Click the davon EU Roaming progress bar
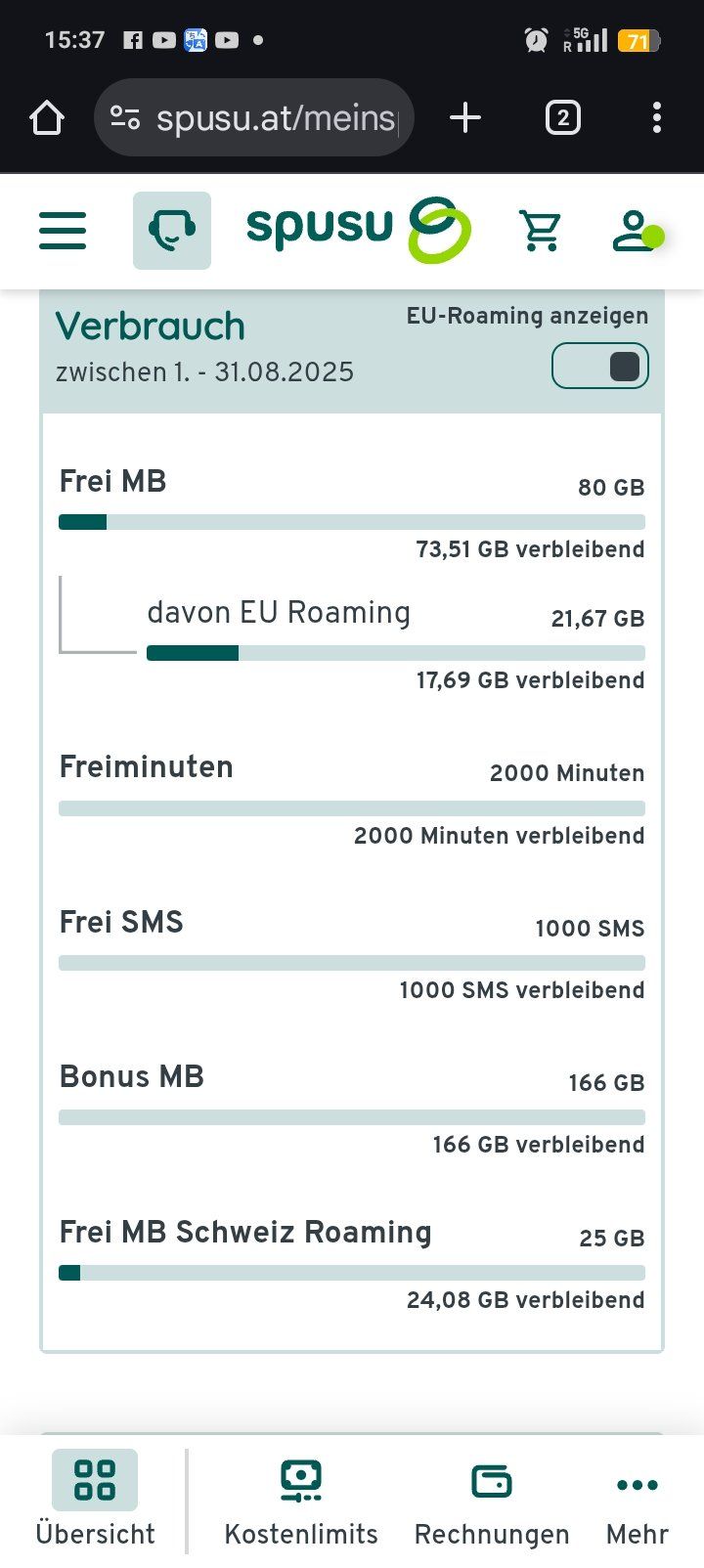 395,653
